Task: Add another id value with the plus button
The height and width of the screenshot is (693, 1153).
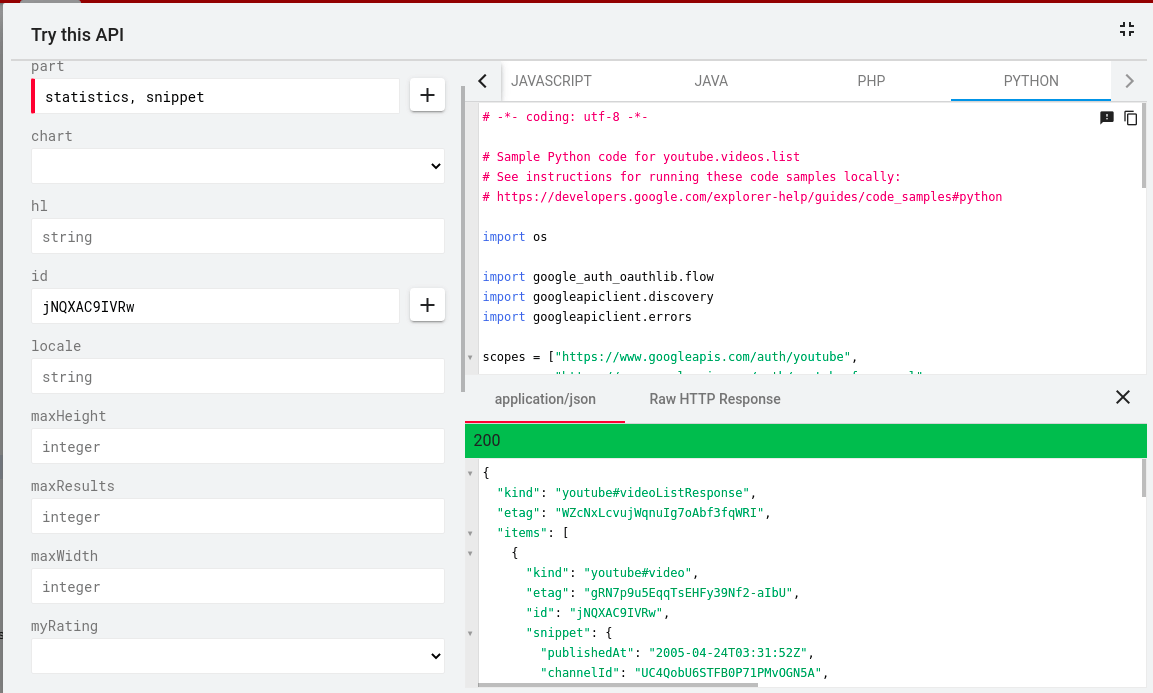Action: click(x=427, y=305)
